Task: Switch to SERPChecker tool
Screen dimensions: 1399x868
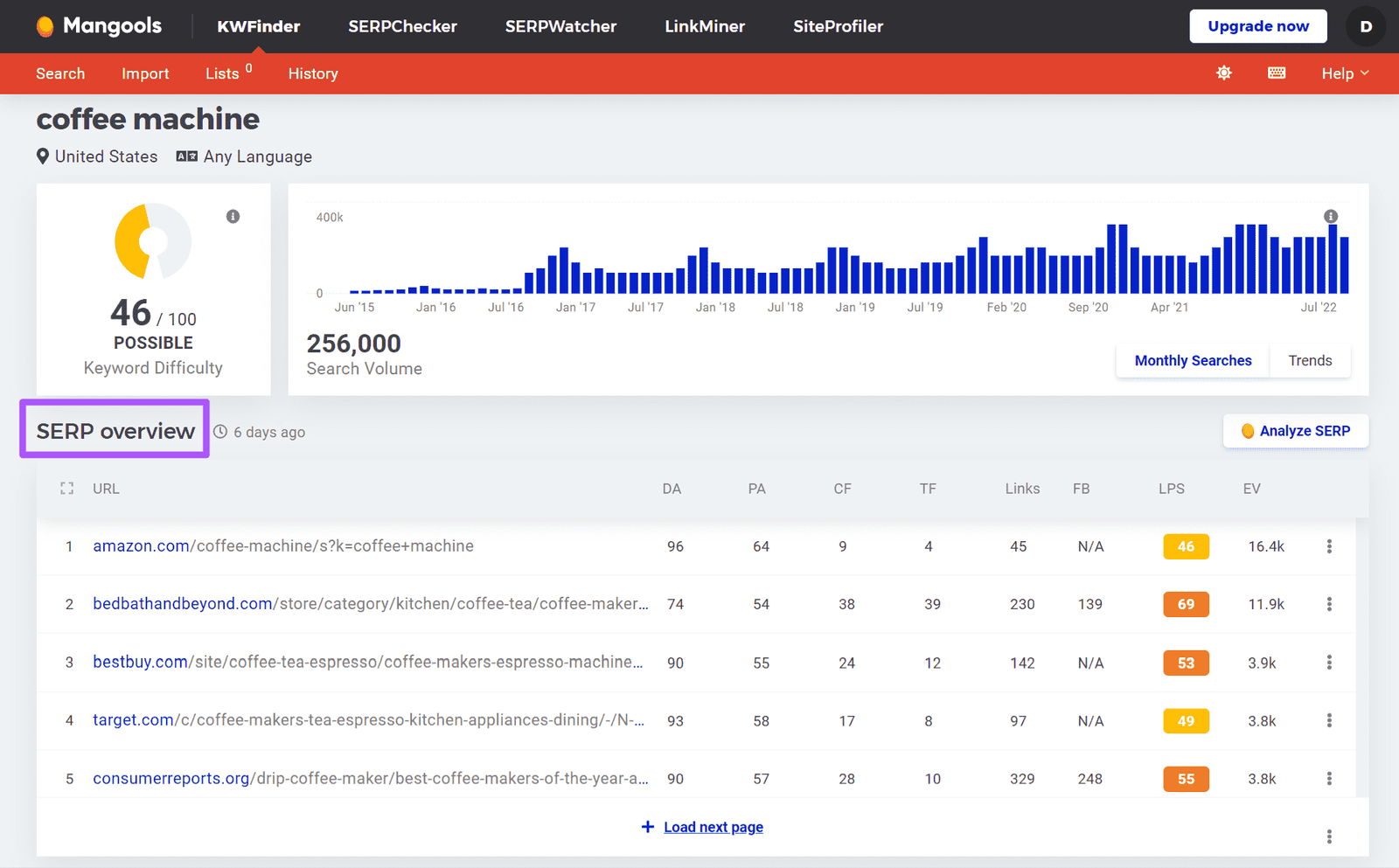Action: coord(402,26)
